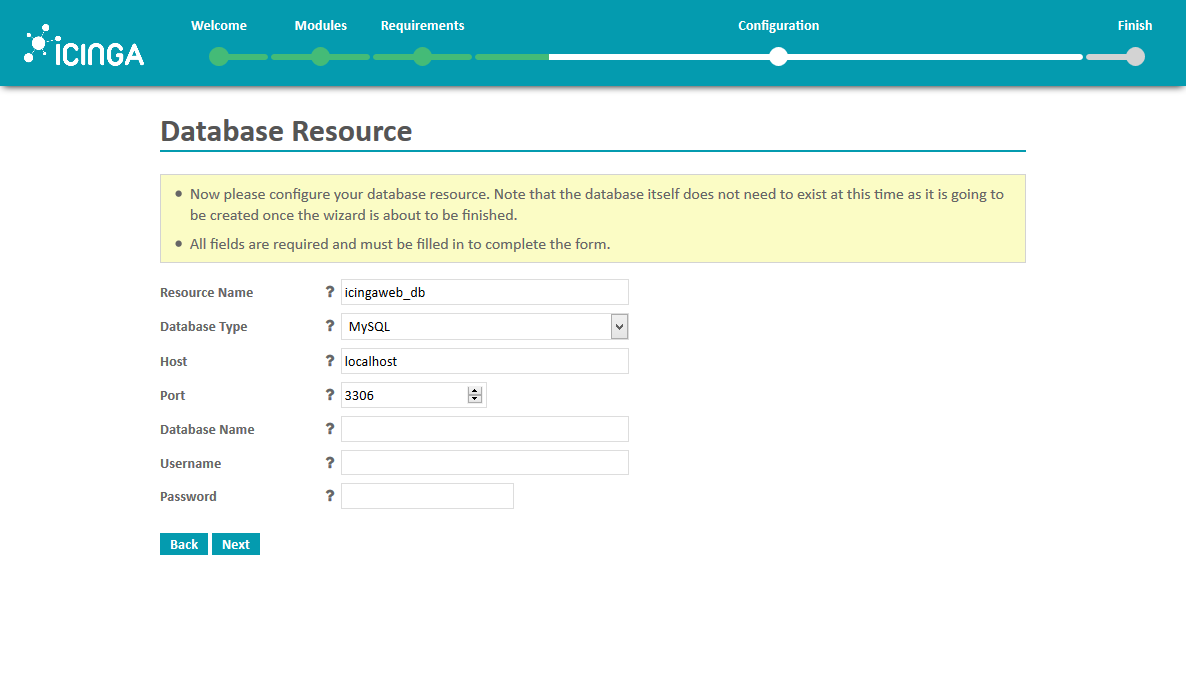Screen dimensions: 1186x681
Task: Click the Finish step progress dot
Action: 1135,57
